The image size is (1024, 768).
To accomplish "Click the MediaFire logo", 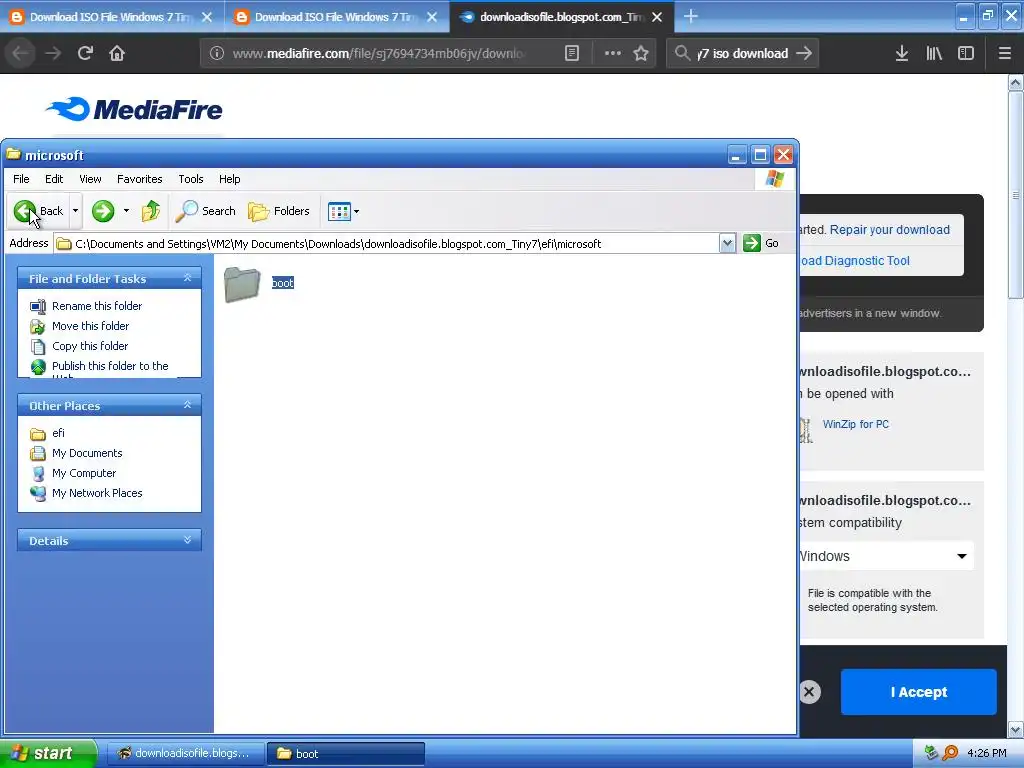I will click(134, 109).
